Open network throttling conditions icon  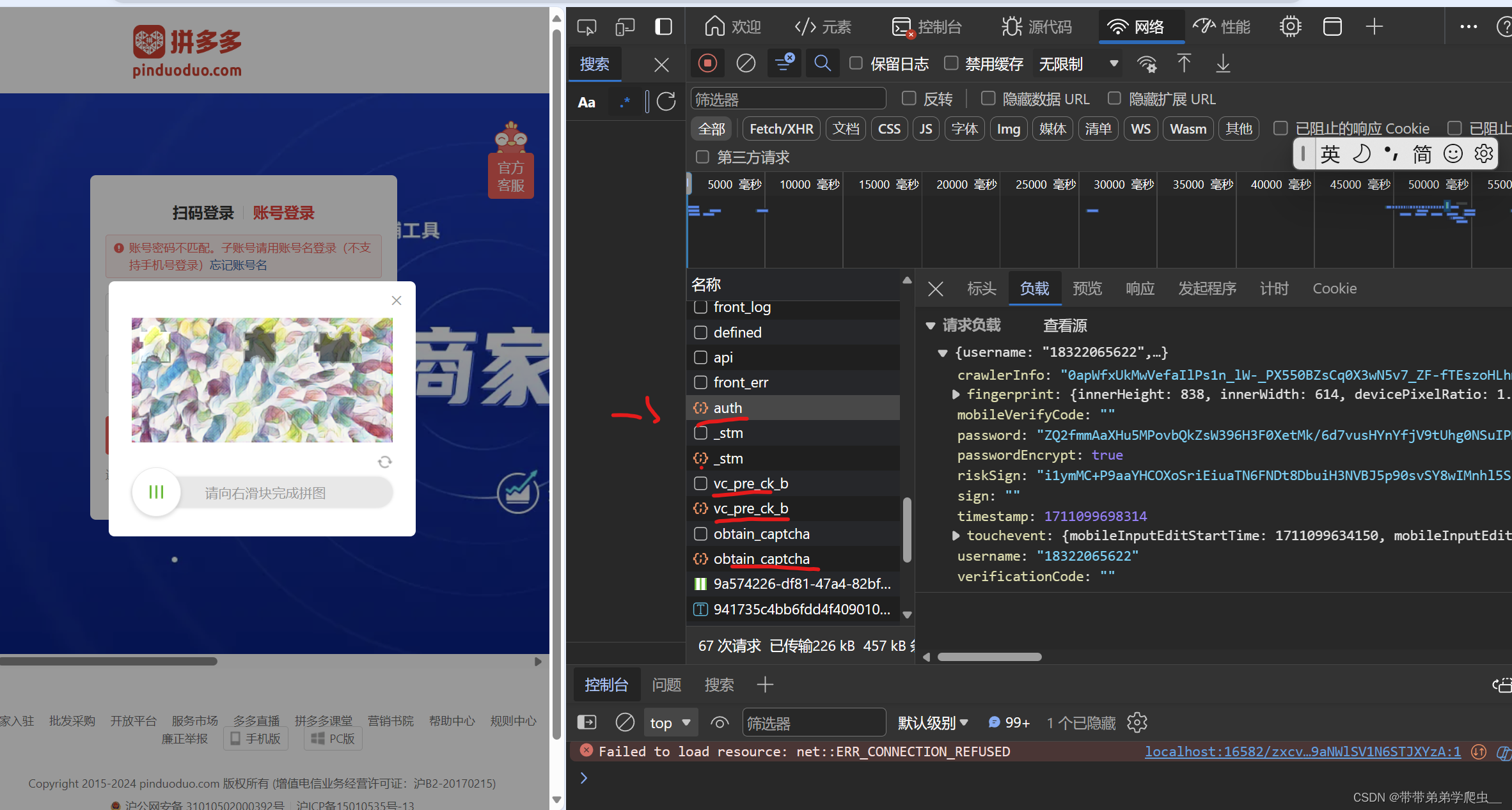click(1147, 65)
